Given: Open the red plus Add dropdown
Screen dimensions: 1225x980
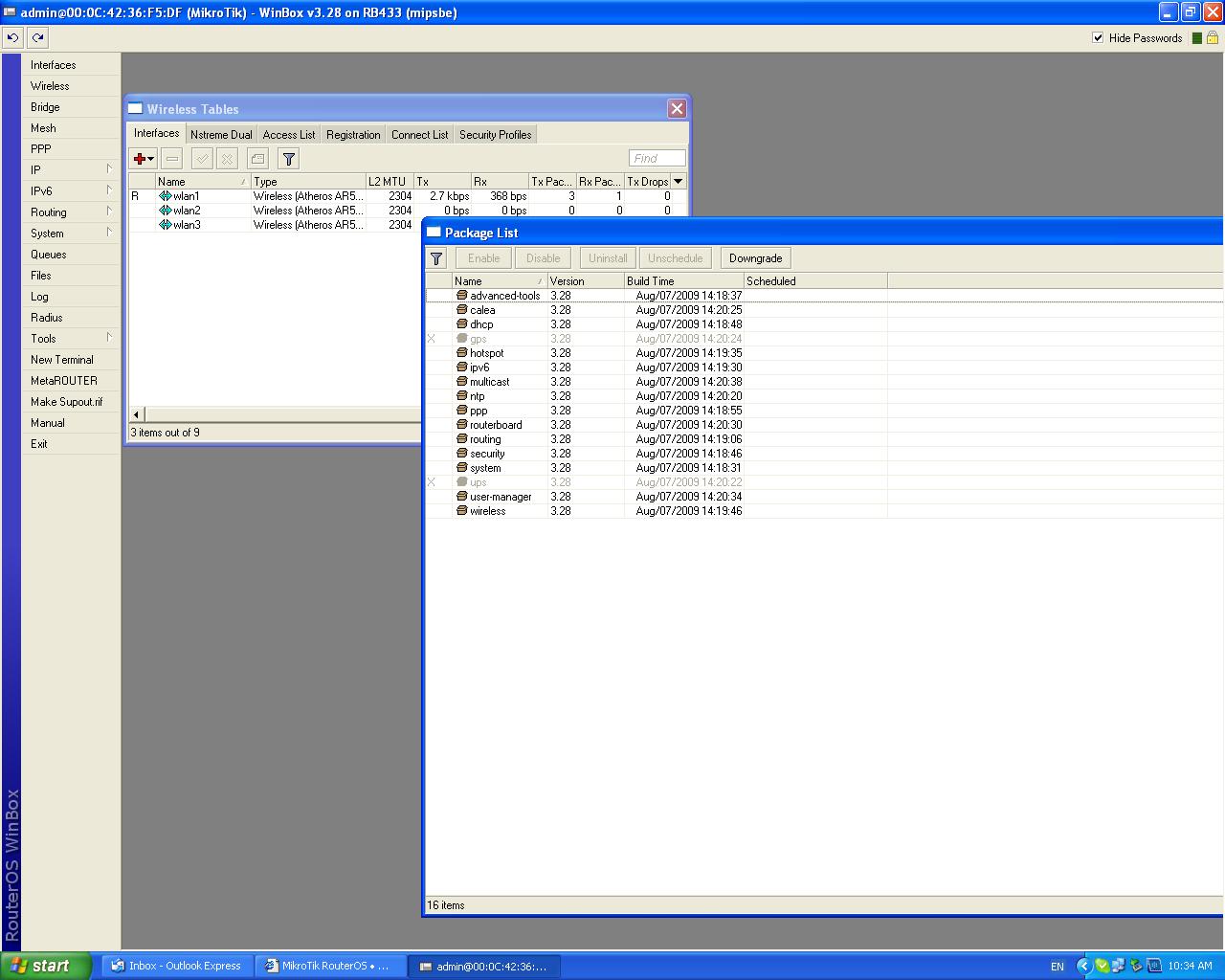Looking at the screenshot, I should (144, 159).
